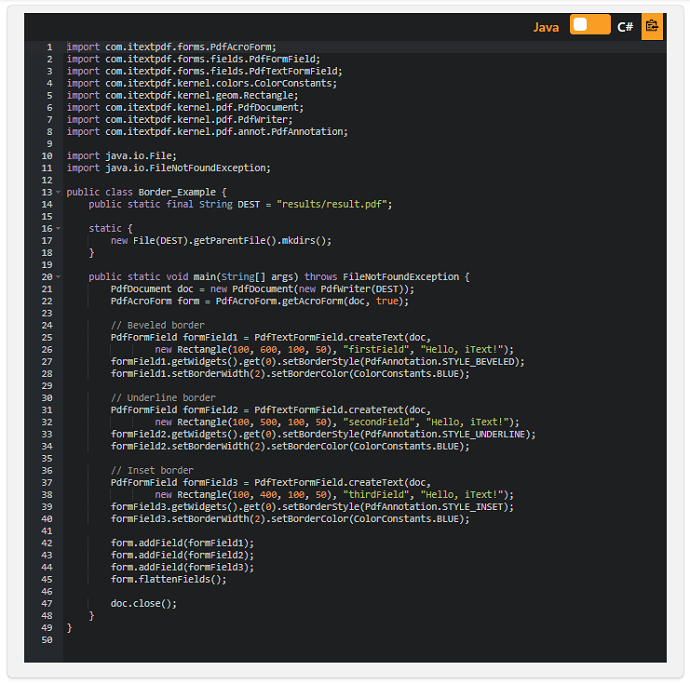Select the Java language label
The height and width of the screenshot is (684, 690).
(546, 27)
